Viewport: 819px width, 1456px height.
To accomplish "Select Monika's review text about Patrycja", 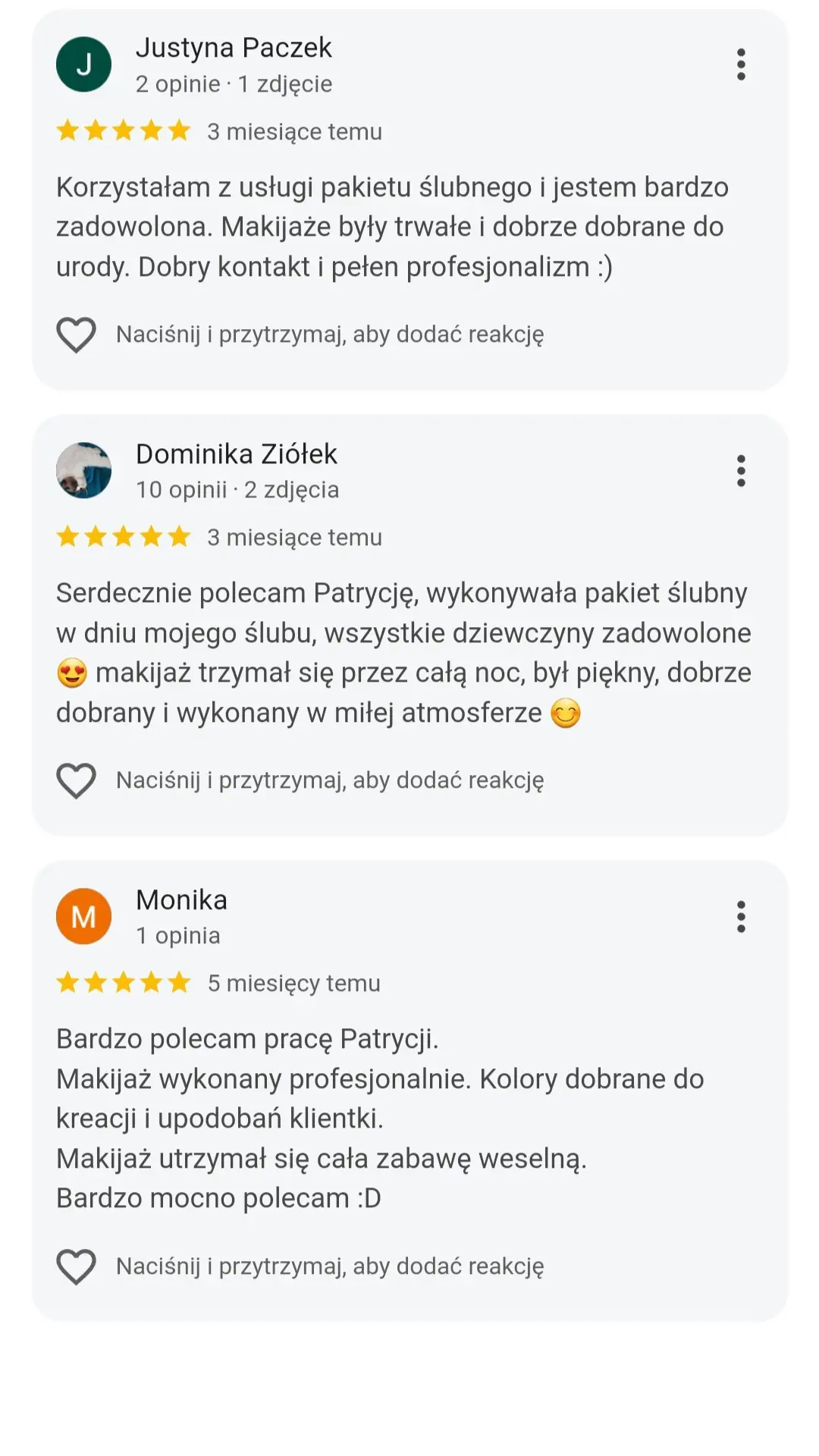I will coord(379,1119).
